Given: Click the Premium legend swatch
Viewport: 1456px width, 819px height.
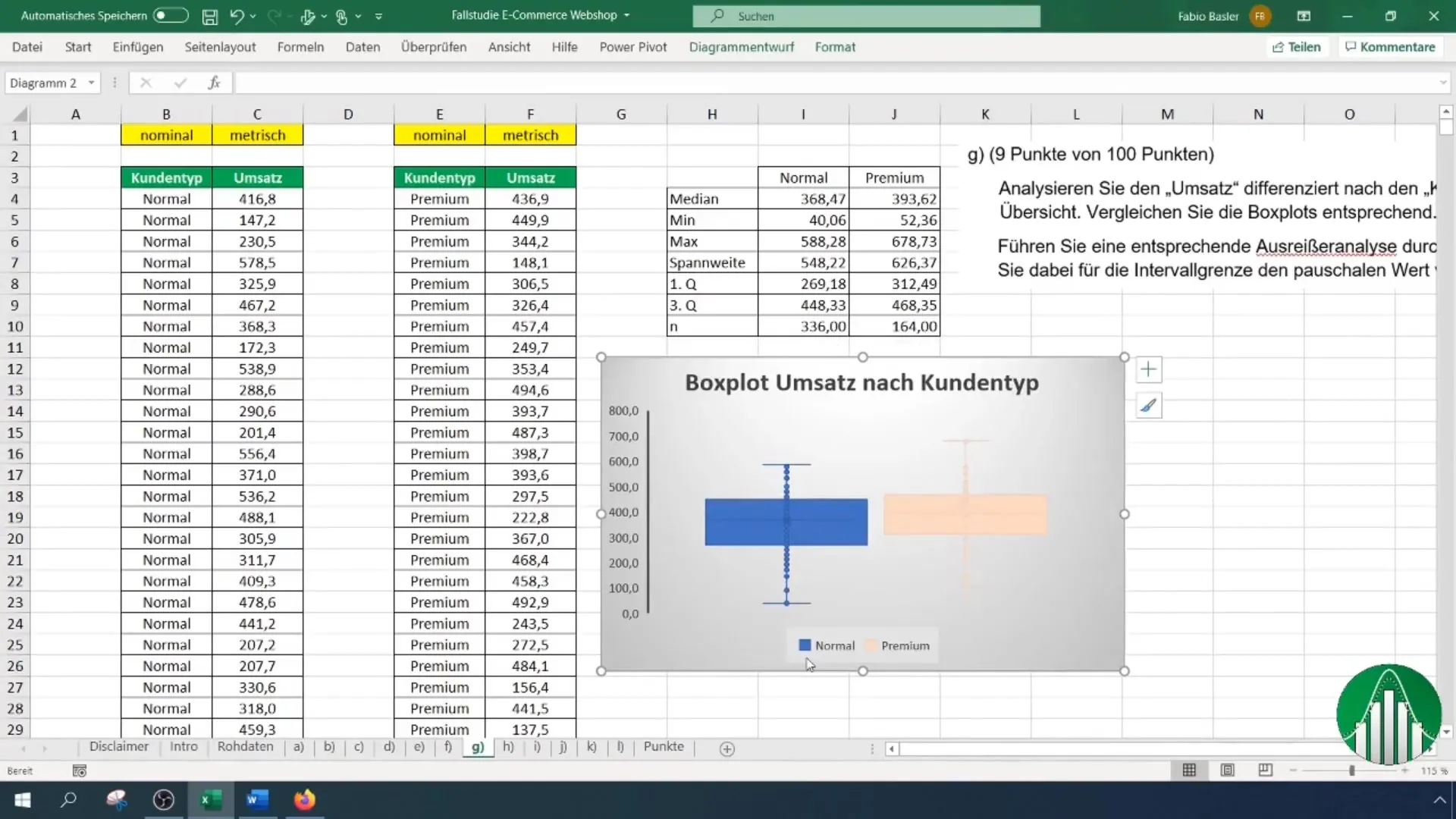Looking at the screenshot, I should (871, 645).
